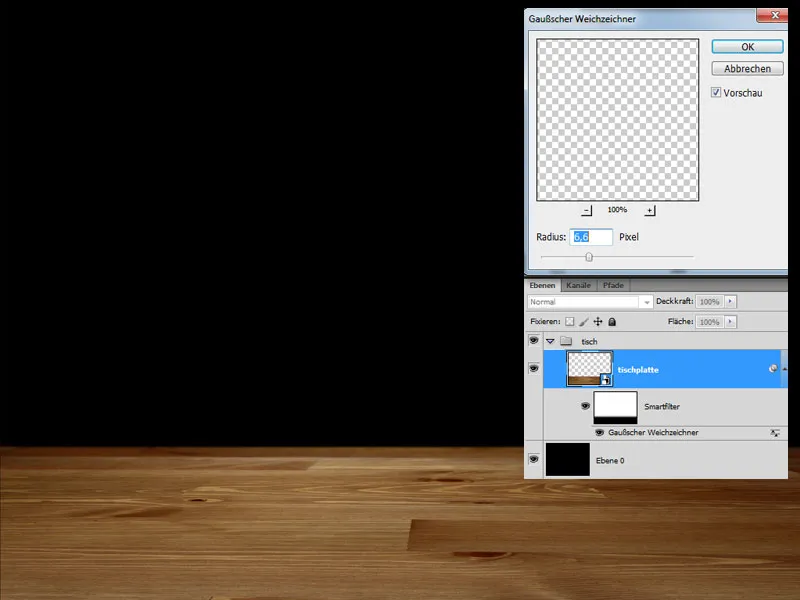Switch to the Pfade tab
The image size is (800, 600).
[x=613, y=285]
